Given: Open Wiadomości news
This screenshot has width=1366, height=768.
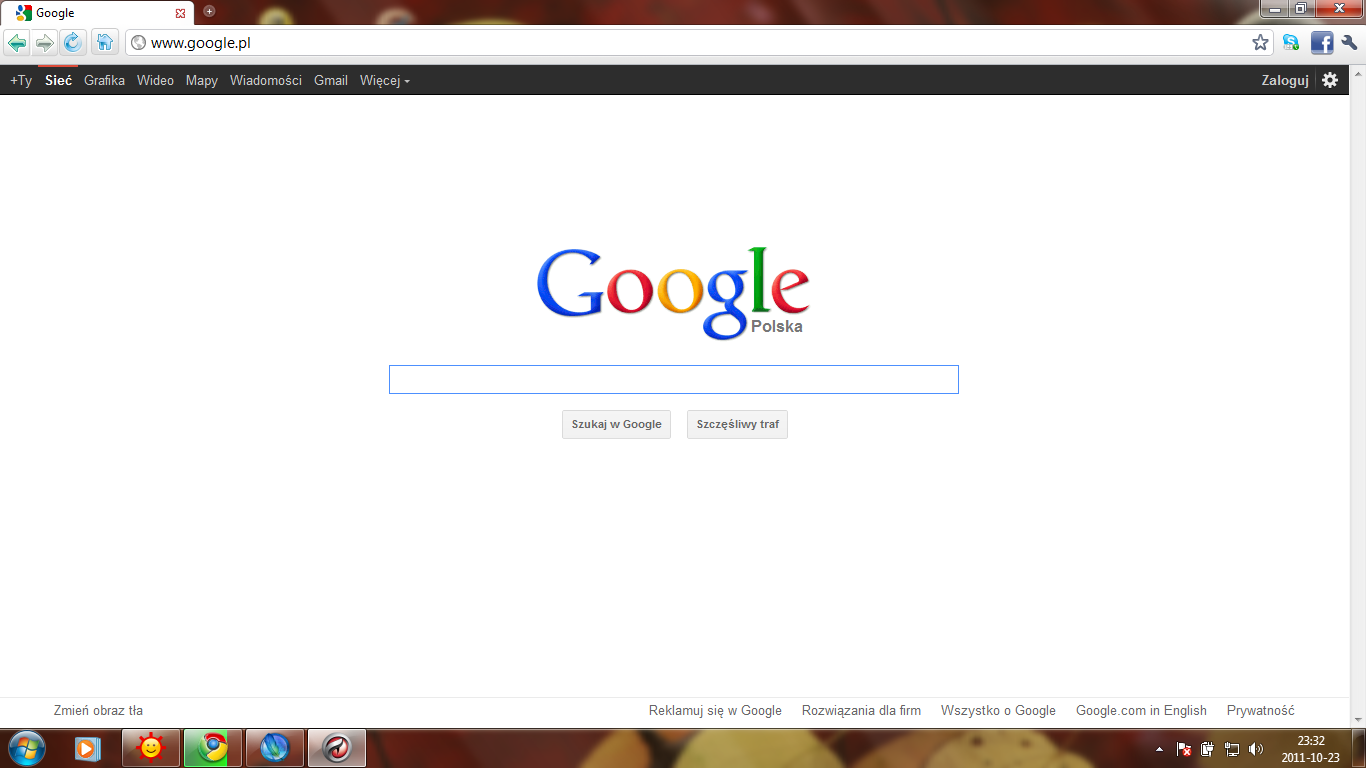Looking at the screenshot, I should point(266,81).
